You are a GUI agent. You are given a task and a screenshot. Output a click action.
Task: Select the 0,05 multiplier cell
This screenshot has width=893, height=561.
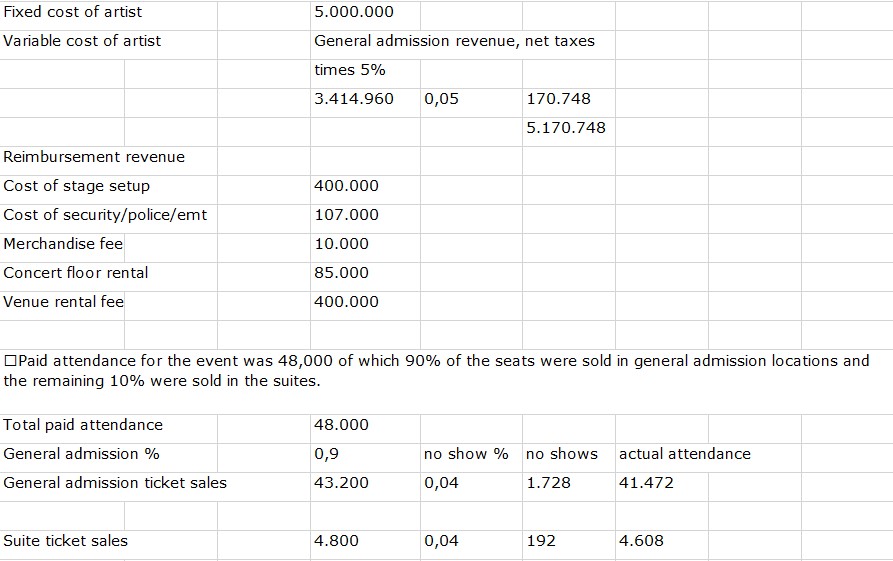pyautogui.click(x=441, y=99)
